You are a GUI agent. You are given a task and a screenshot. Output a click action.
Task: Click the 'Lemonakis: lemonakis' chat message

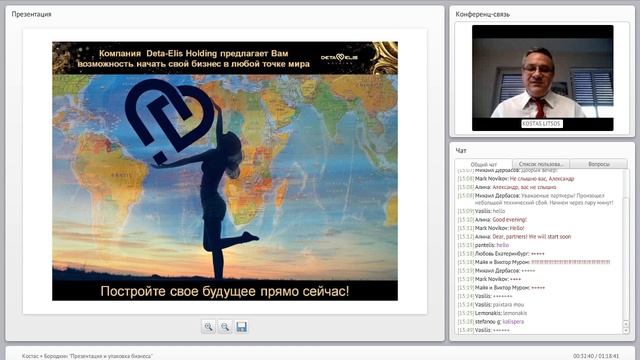[x=492, y=313]
